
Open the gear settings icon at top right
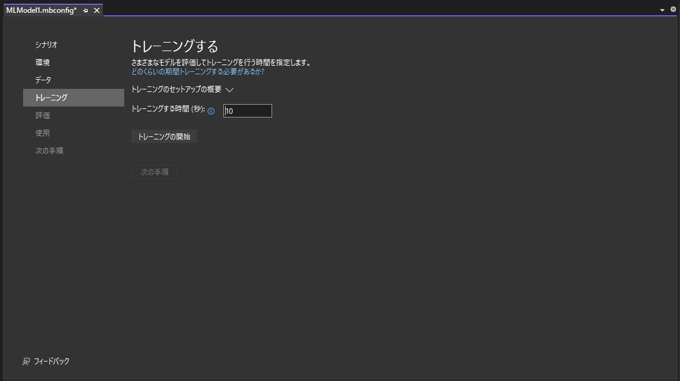tap(673, 9)
